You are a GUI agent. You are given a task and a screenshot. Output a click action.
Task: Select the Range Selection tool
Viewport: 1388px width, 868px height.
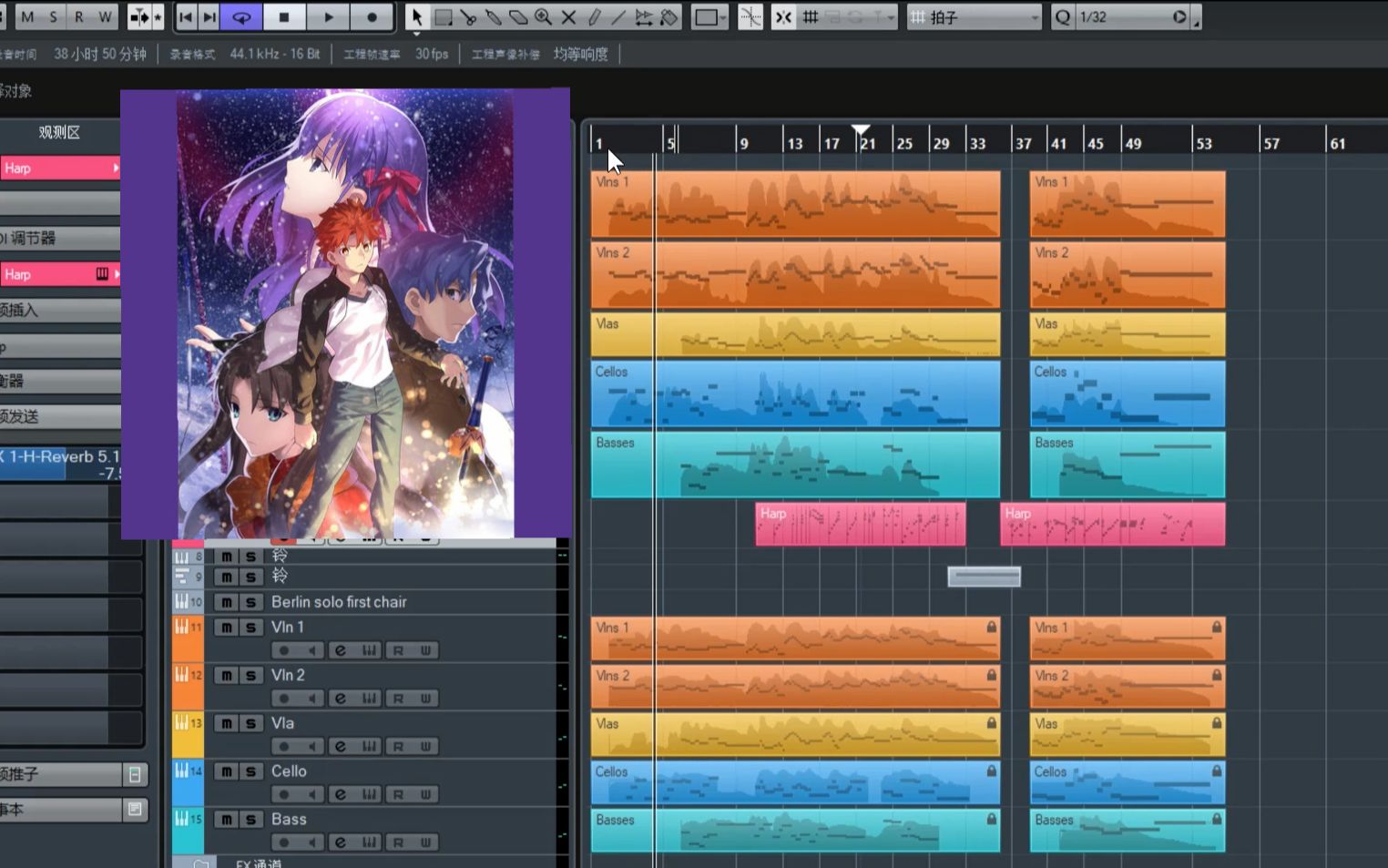pos(444,17)
